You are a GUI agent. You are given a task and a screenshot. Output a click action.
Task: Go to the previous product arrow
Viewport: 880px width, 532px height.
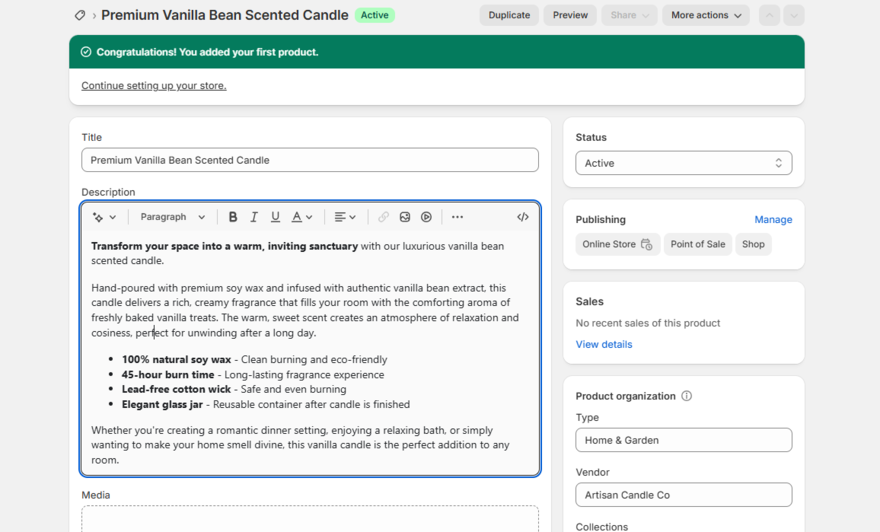coord(769,15)
